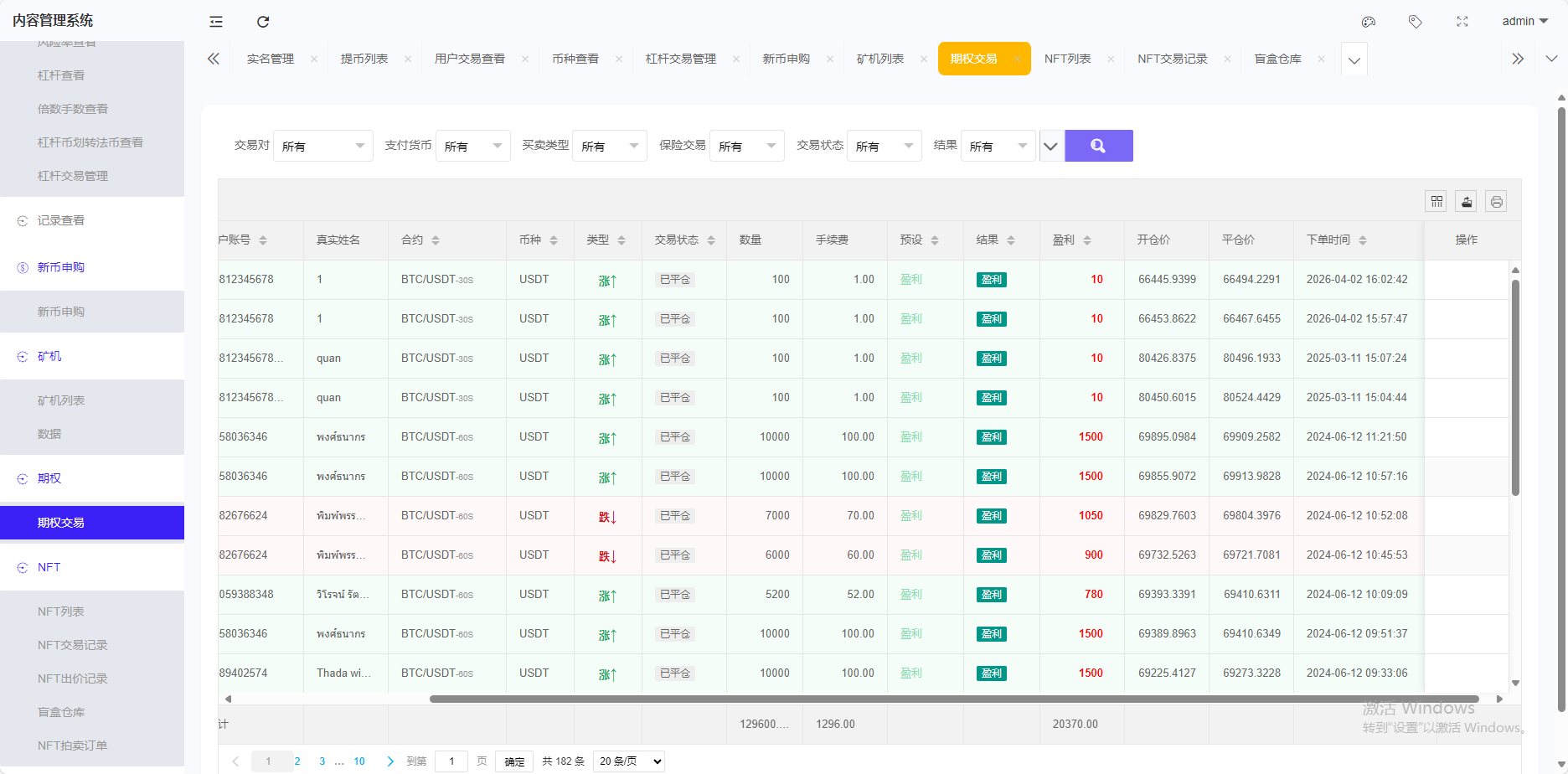The height and width of the screenshot is (774, 1568).
Task: Sort by 交易状态 column arrows
Action: click(711, 240)
